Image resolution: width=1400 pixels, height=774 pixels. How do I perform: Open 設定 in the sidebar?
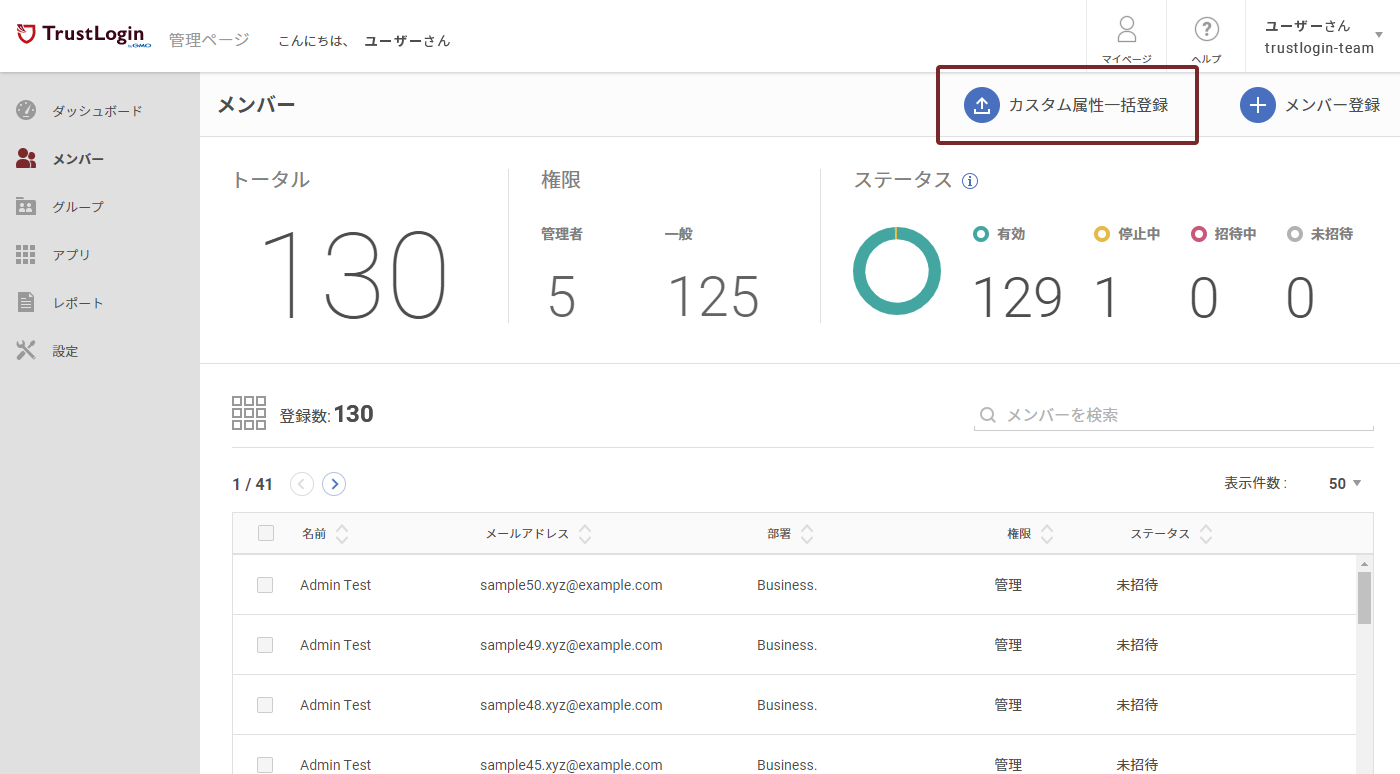[x=66, y=351]
